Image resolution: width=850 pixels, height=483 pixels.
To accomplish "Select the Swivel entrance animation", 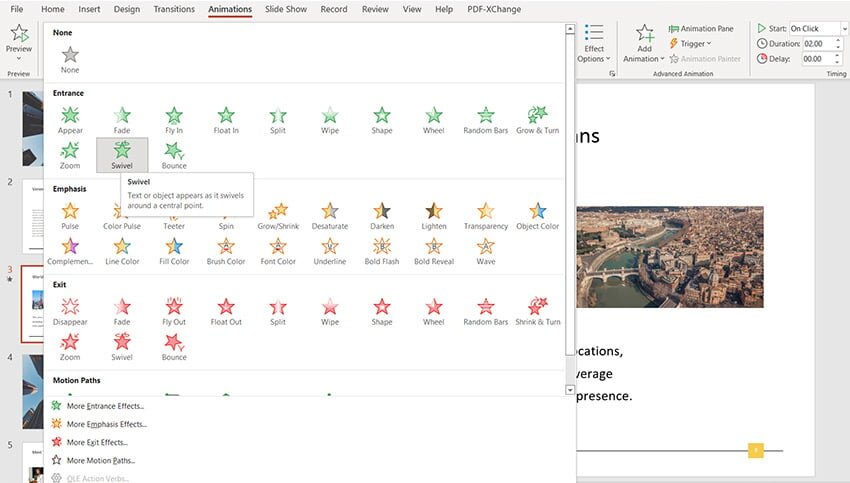I will [122, 154].
